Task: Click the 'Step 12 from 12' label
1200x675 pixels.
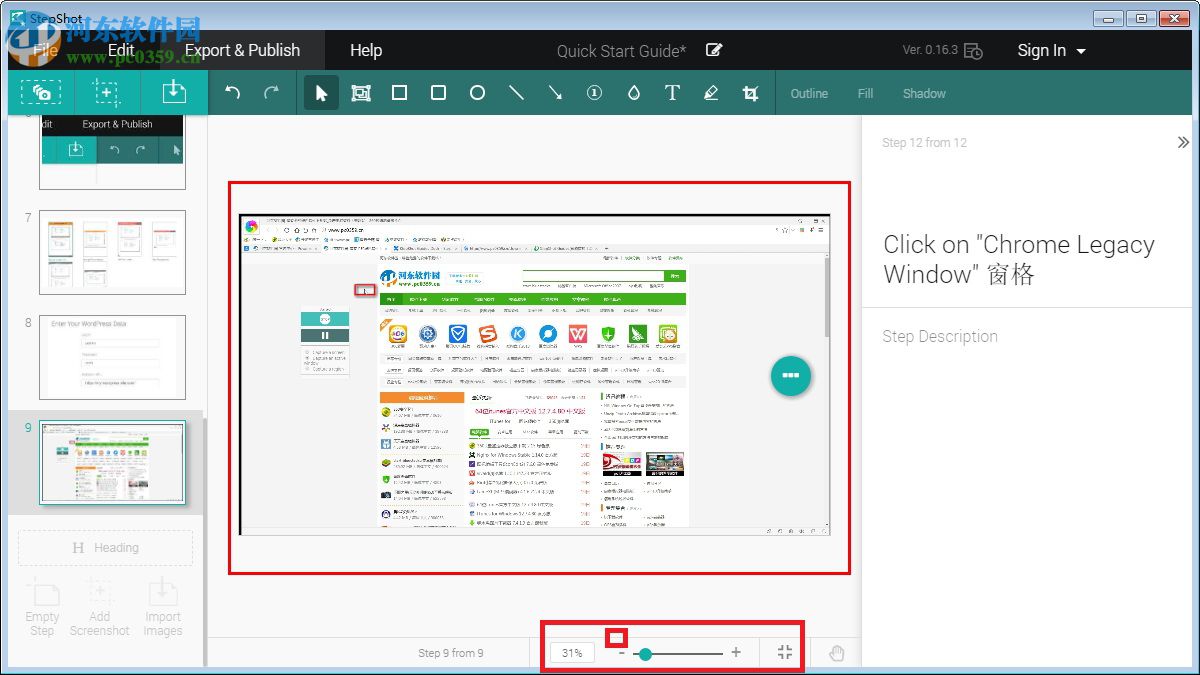Action: tap(924, 143)
